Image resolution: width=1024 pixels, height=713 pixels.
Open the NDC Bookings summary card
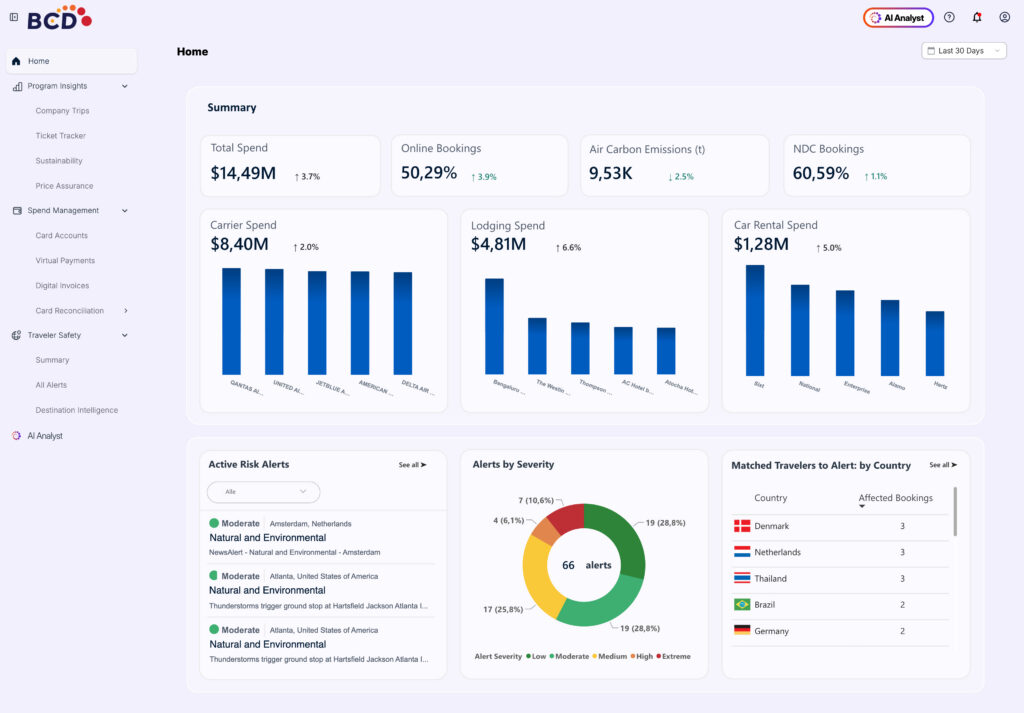coord(877,165)
